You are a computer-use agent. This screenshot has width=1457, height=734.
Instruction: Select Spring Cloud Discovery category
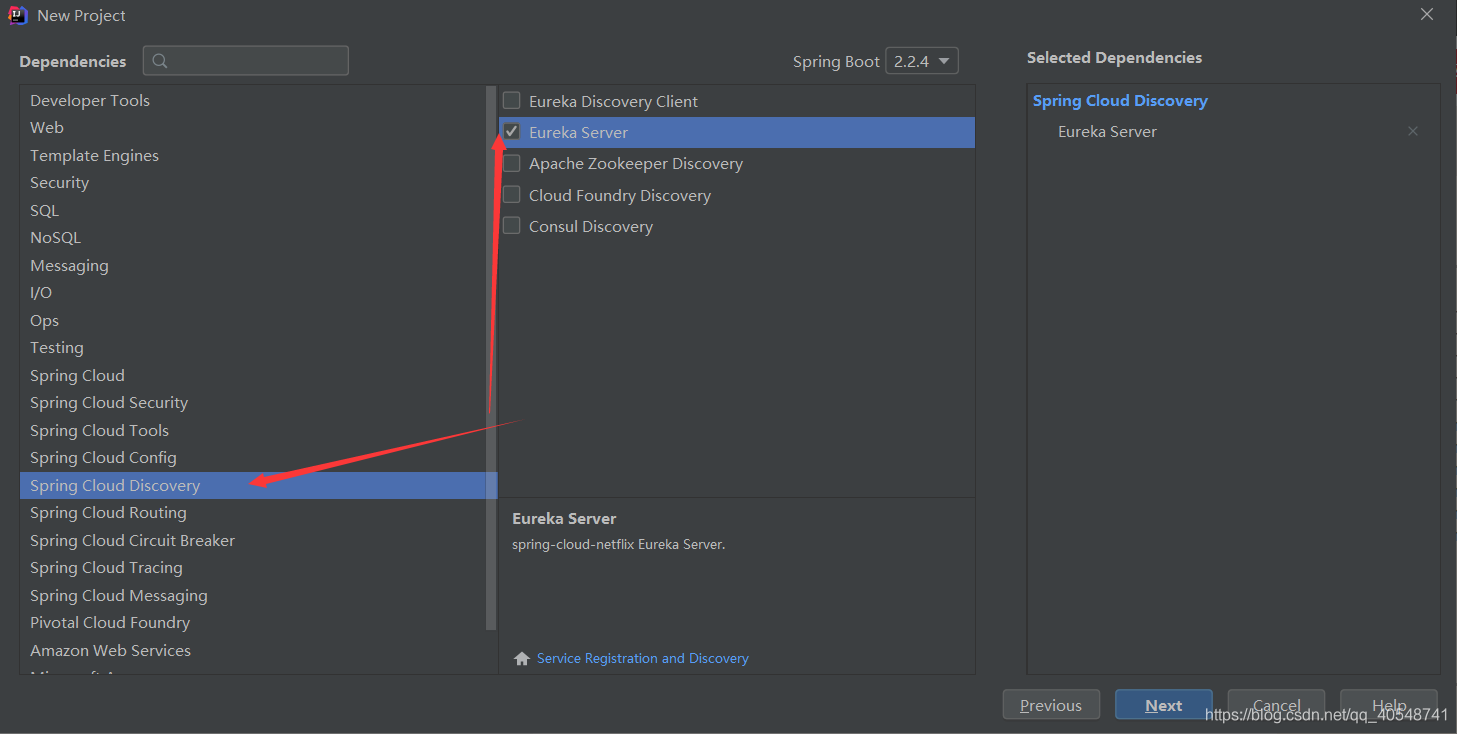(x=258, y=485)
